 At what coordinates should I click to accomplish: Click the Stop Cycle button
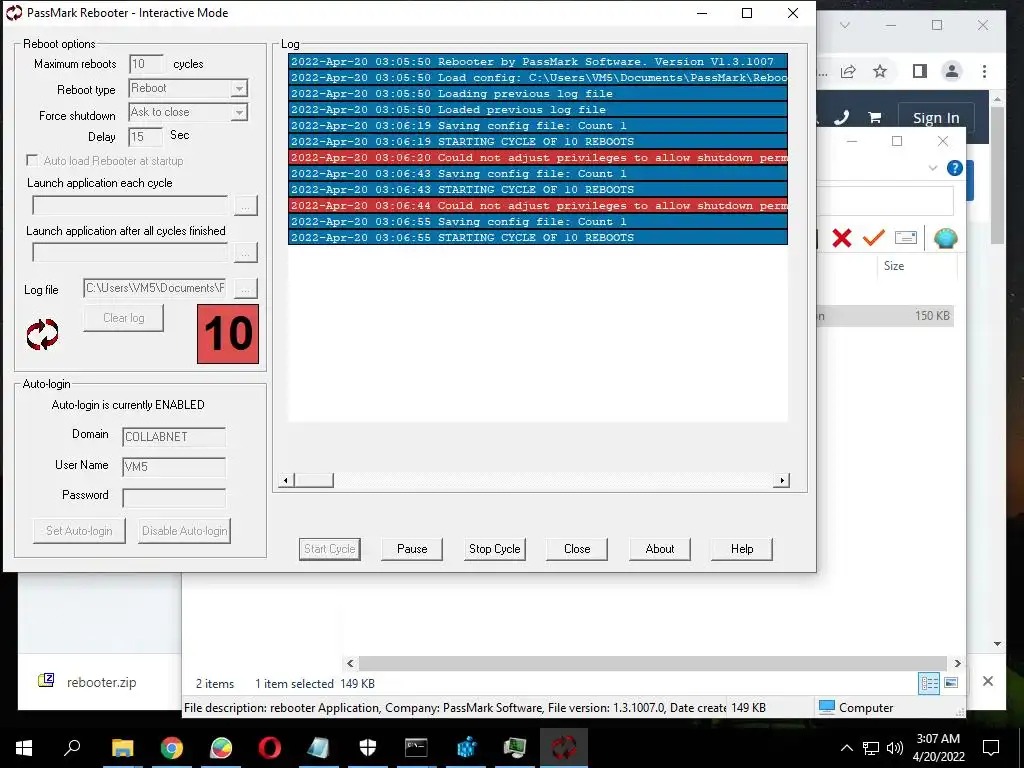tap(494, 549)
